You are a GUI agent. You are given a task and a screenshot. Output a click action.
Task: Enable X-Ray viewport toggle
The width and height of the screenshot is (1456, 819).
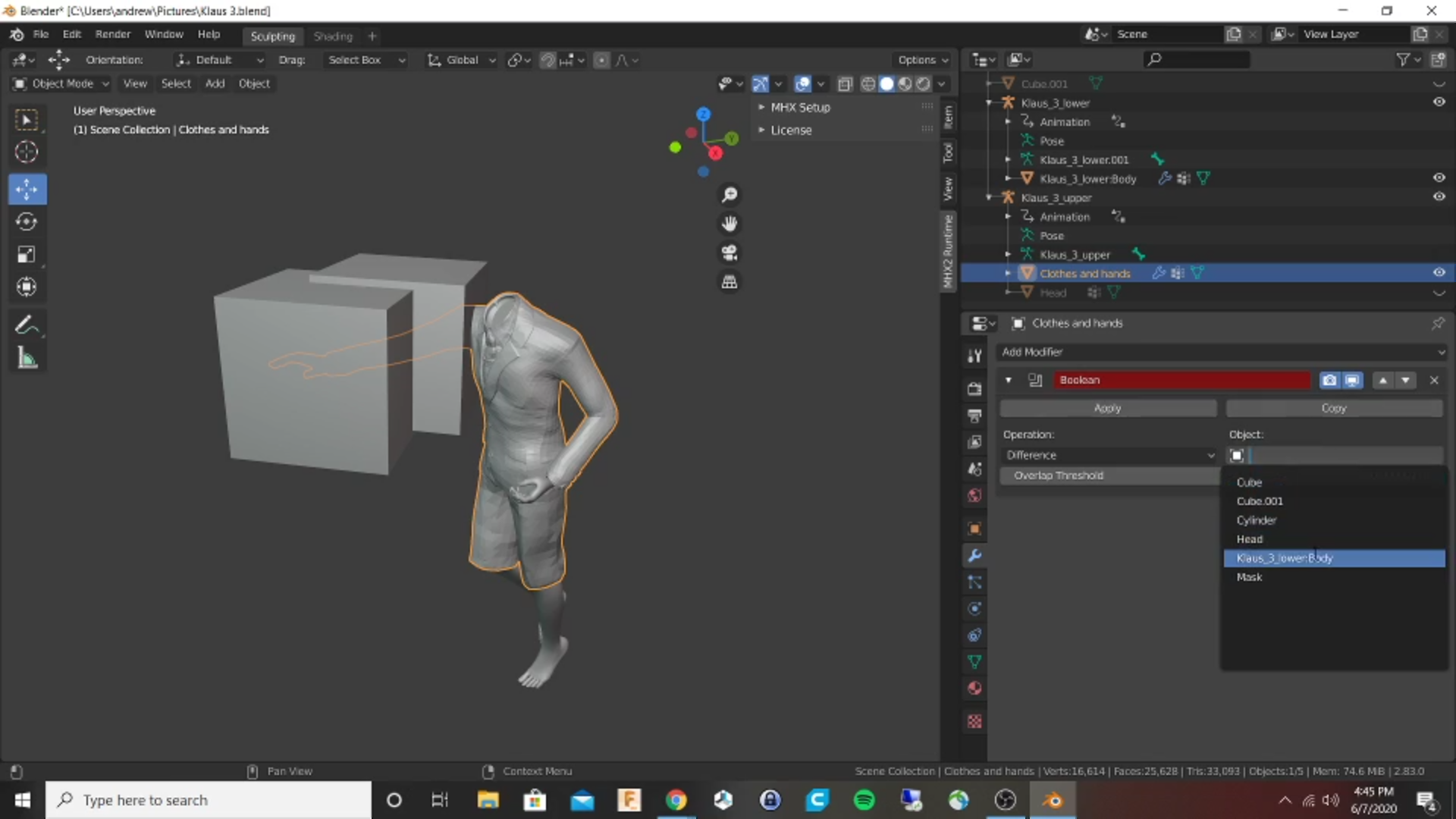pyautogui.click(x=845, y=83)
